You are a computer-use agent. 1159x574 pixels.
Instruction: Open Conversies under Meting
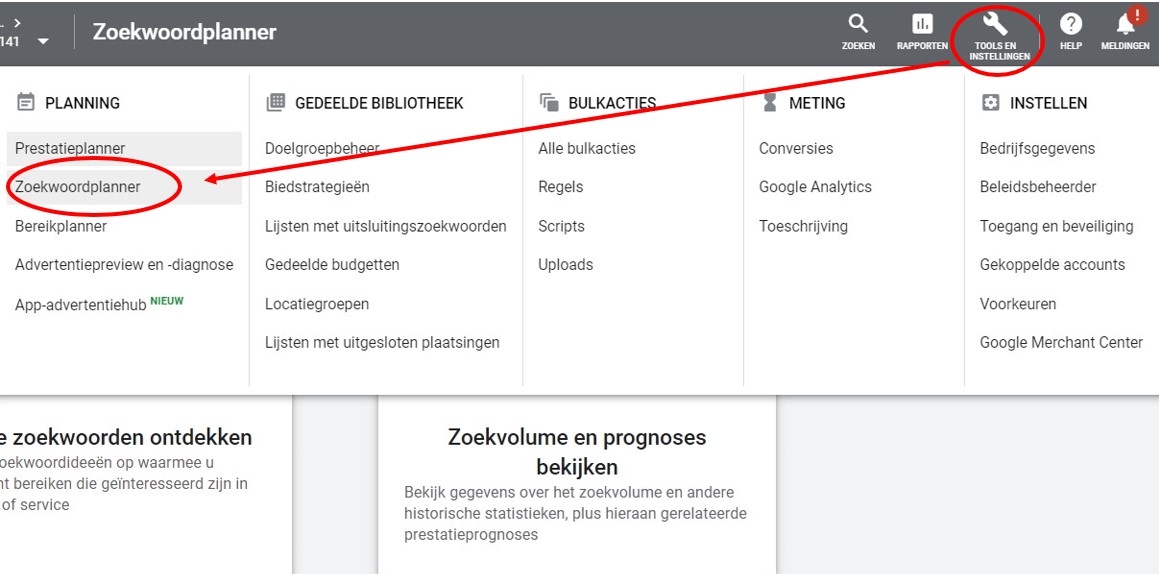point(796,148)
